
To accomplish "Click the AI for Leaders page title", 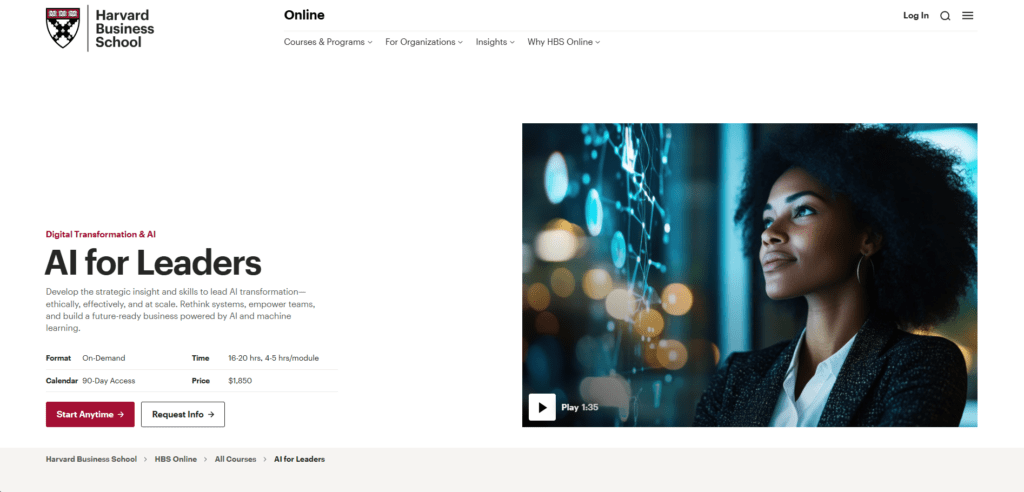I will pos(153,263).
